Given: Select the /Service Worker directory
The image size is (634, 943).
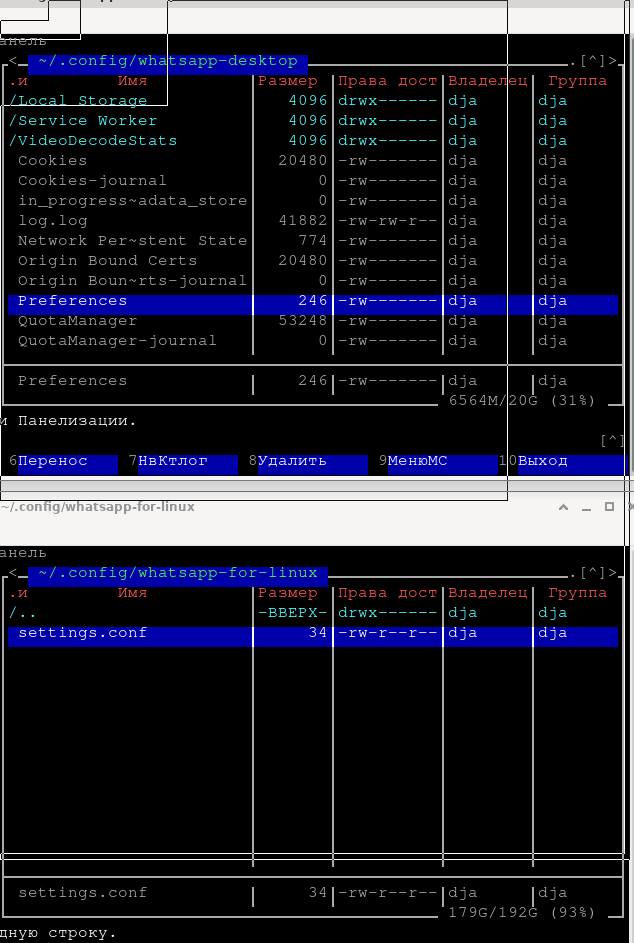Looking at the screenshot, I should pos(313,120).
